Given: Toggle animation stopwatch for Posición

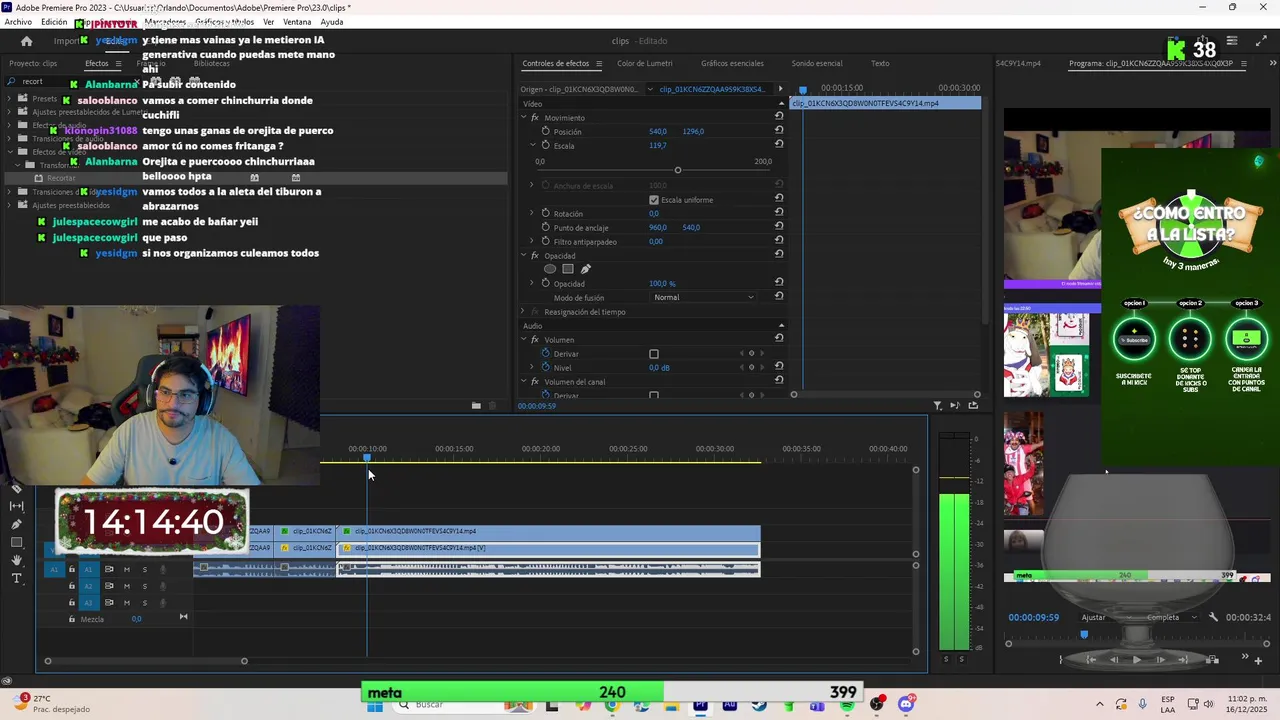Looking at the screenshot, I should [x=545, y=131].
